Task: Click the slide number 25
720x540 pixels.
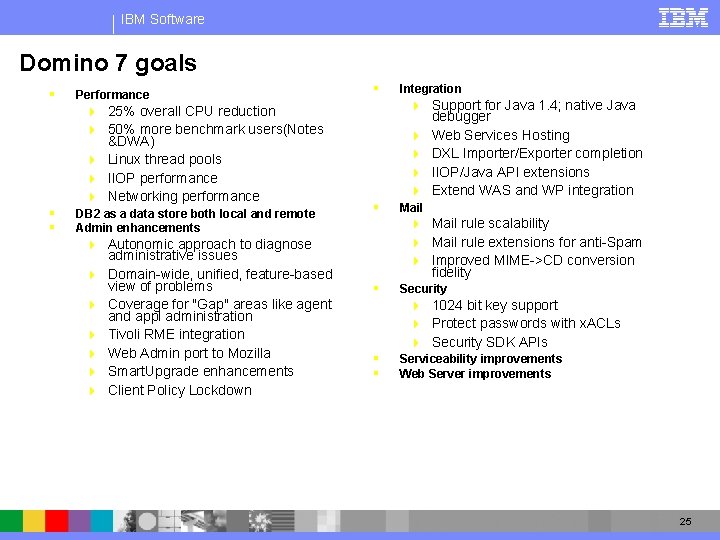Action: [685, 521]
